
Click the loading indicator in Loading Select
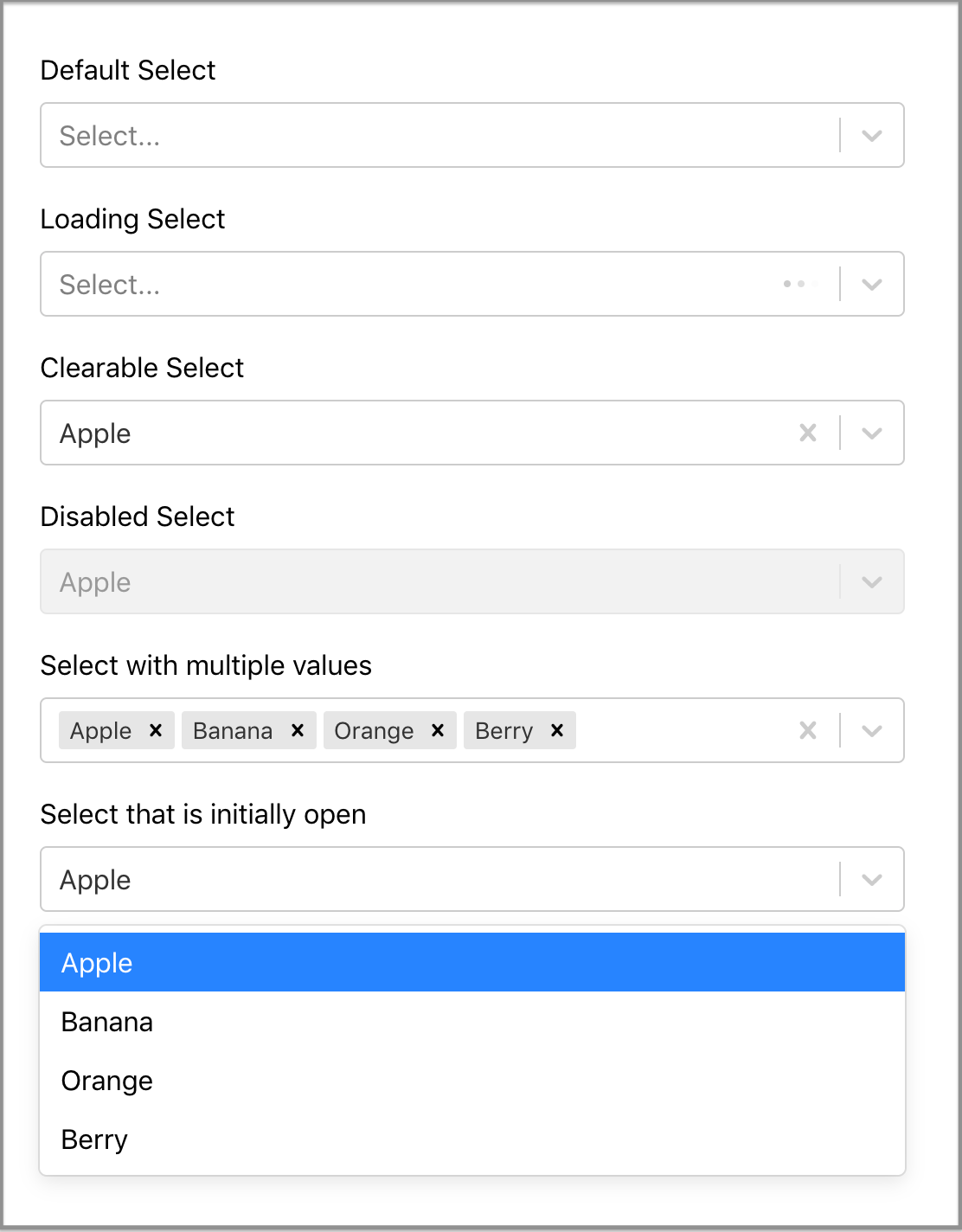[x=796, y=284]
